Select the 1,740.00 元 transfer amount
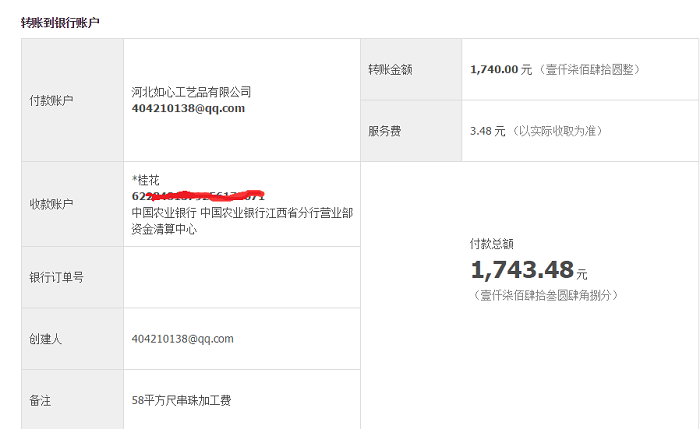The image size is (700, 429). click(x=501, y=70)
